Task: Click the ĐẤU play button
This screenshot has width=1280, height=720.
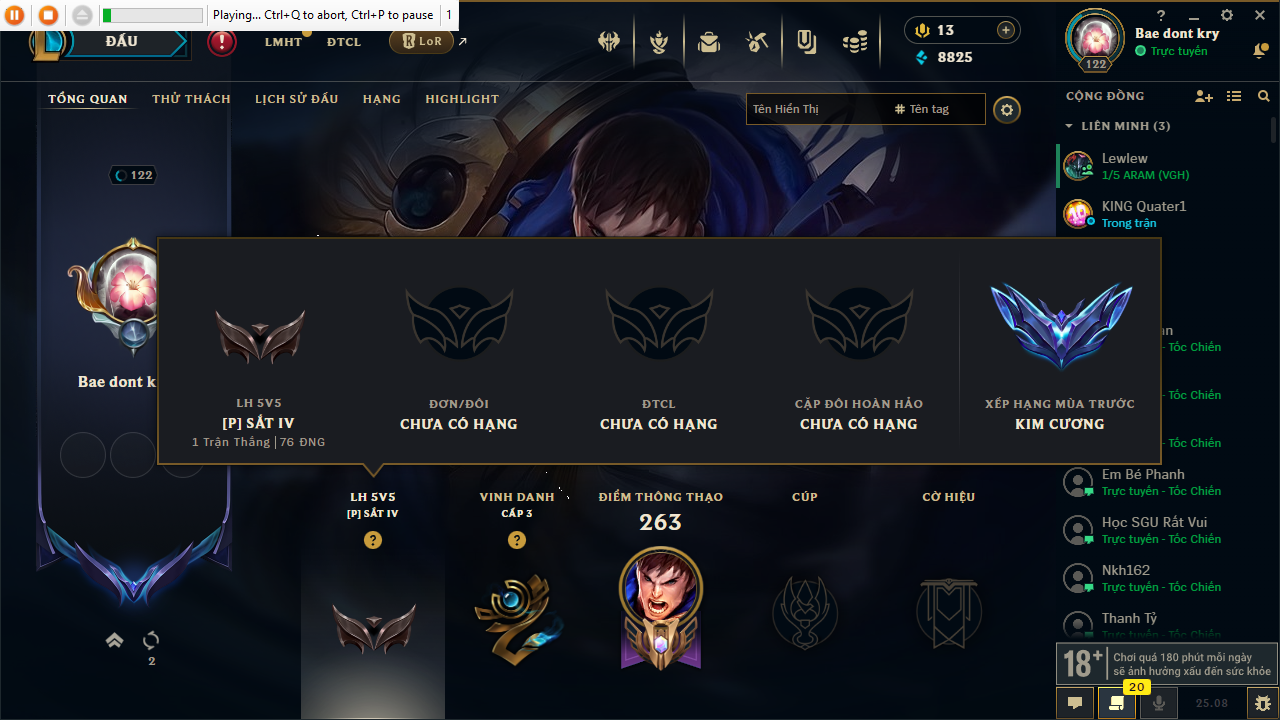Action: [120, 43]
